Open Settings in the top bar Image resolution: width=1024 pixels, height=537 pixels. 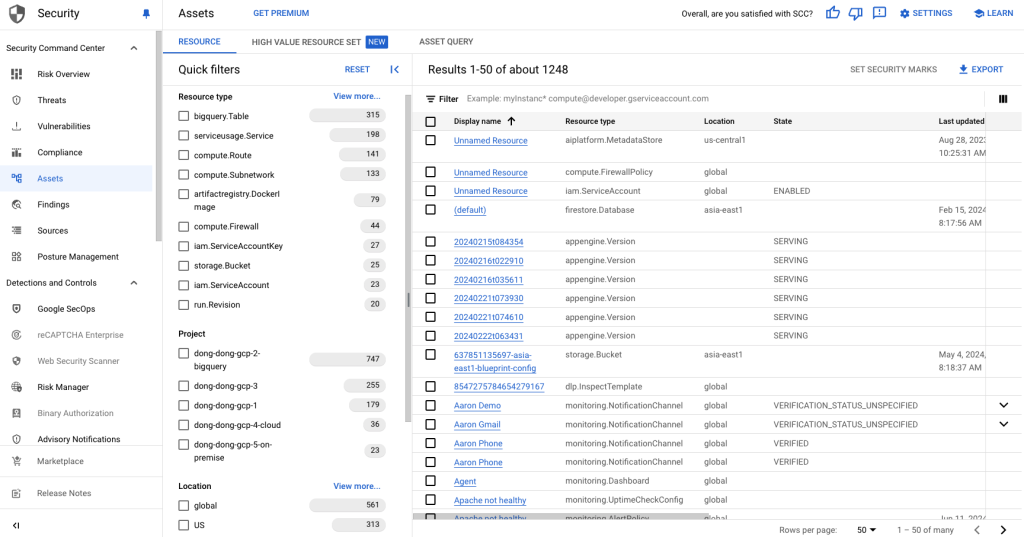(x=926, y=13)
